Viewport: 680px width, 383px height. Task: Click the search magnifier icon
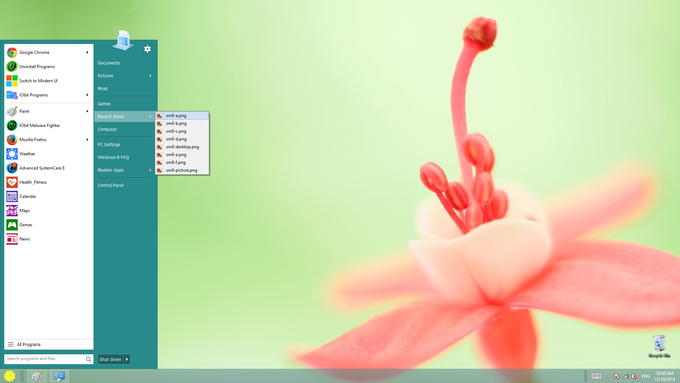[88, 359]
